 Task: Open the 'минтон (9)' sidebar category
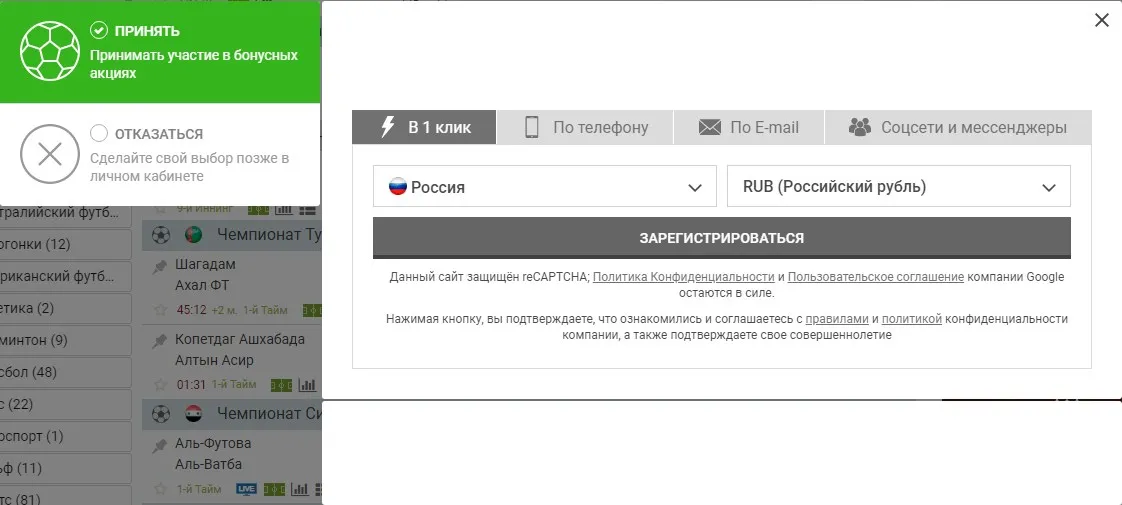(65, 340)
